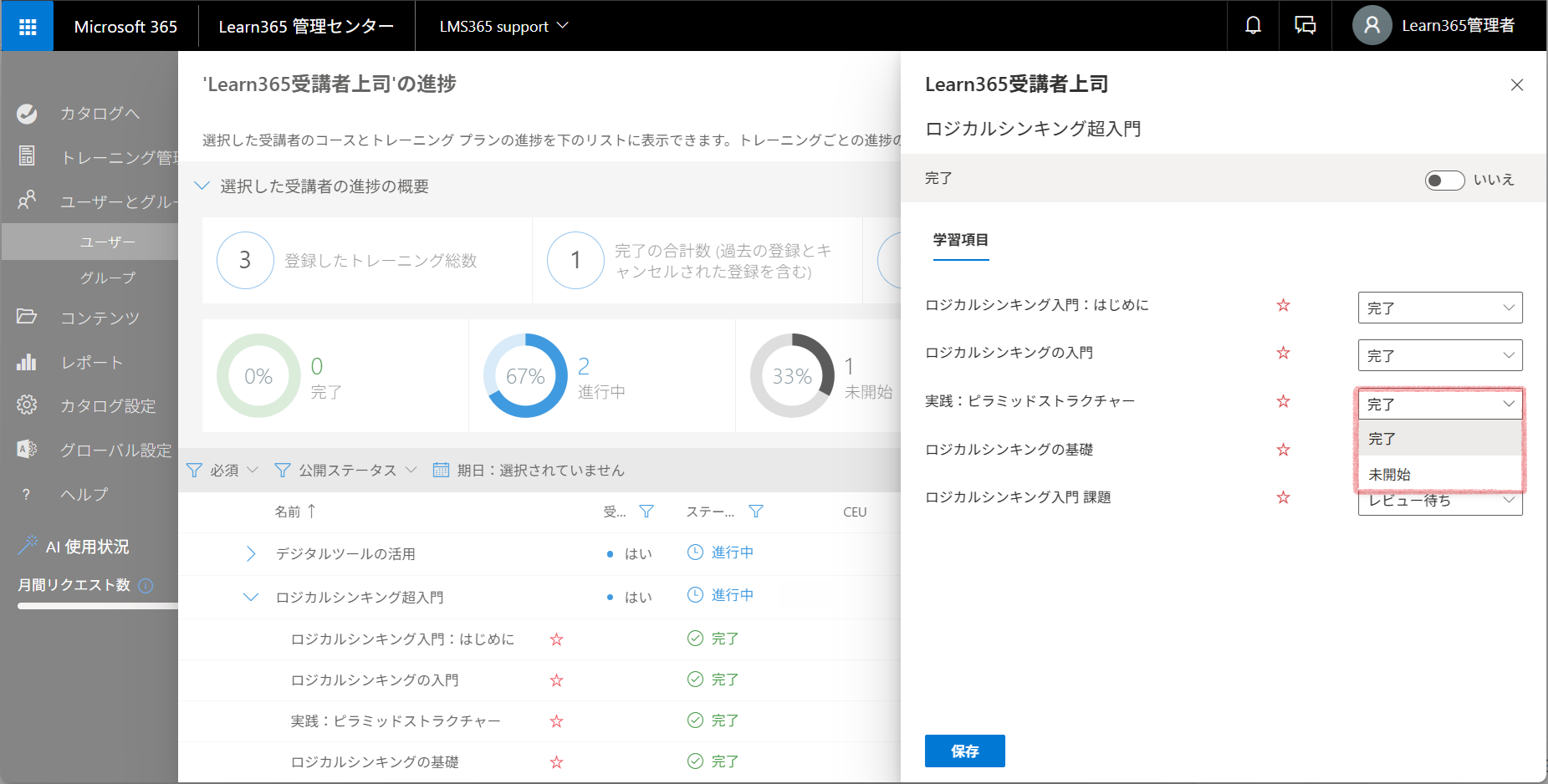Click the ロジカルシンキング入門：はじめに row in the table

(x=539, y=639)
